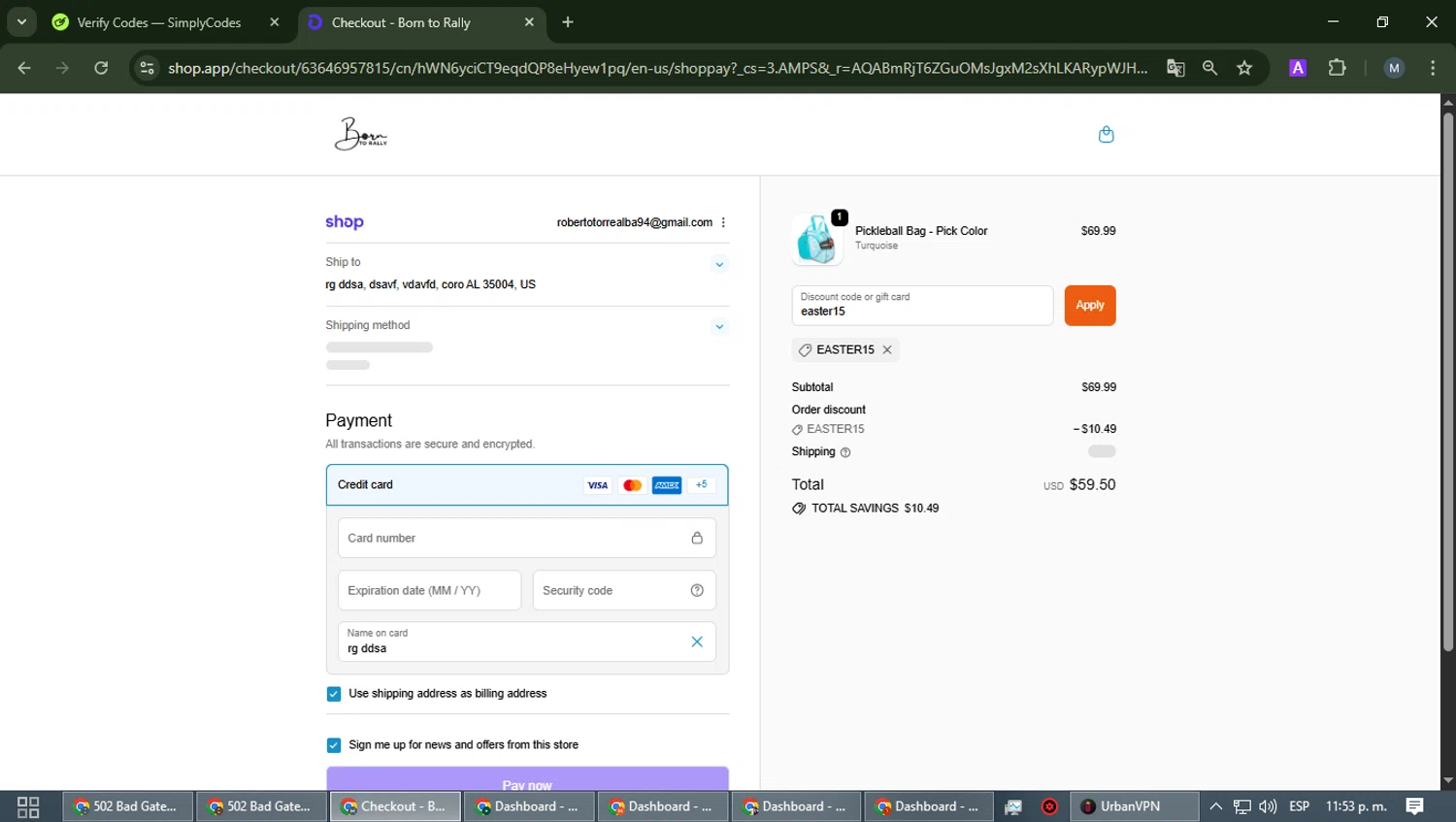Click the Mastercard icon
Image resolution: width=1456 pixels, height=822 pixels.
click(x=632, y=485)
